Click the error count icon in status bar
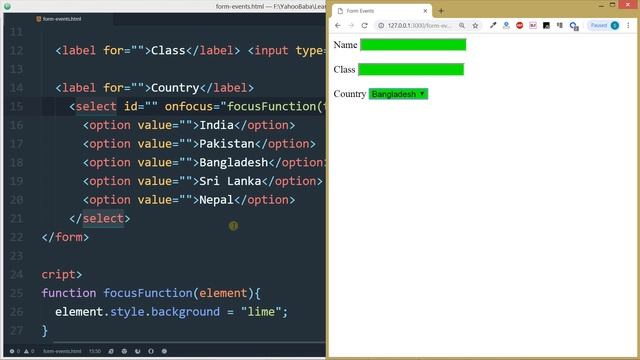 coord(12,351)
